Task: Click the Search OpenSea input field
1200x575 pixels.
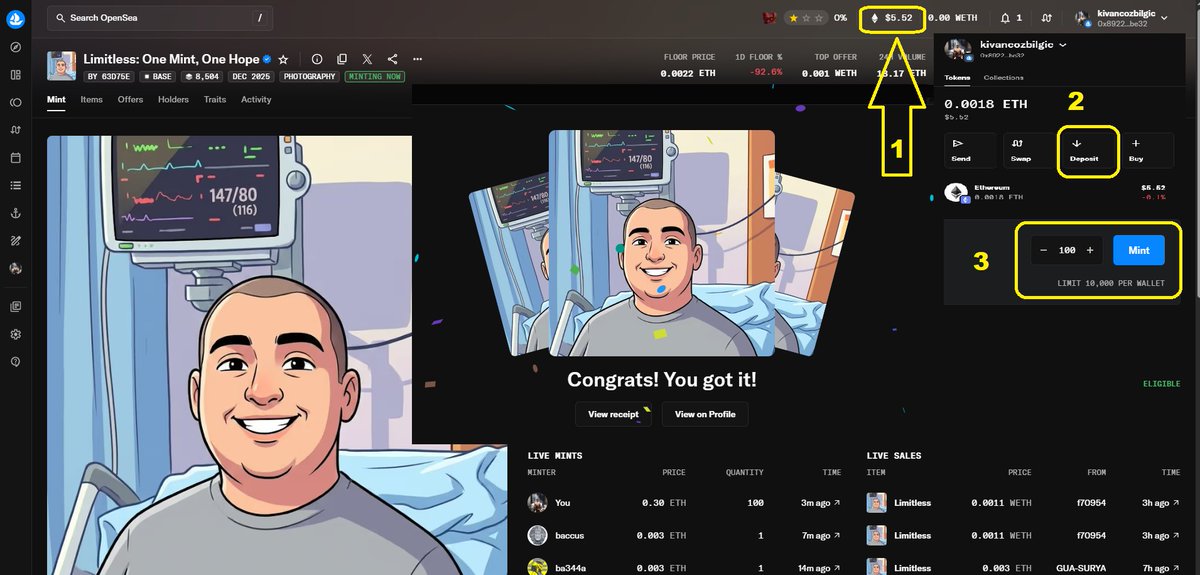Action: coord(160,18)
